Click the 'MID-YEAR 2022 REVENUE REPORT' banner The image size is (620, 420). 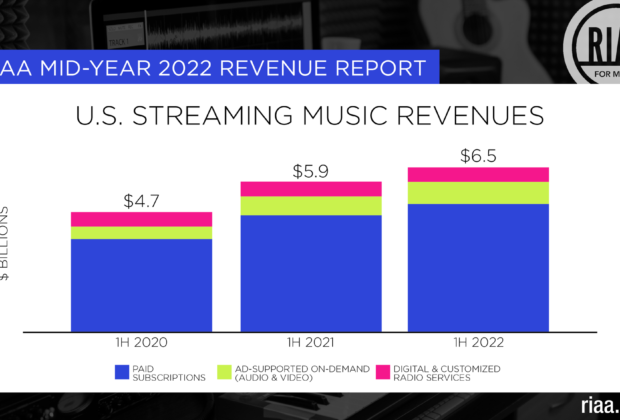pos(219,67)
